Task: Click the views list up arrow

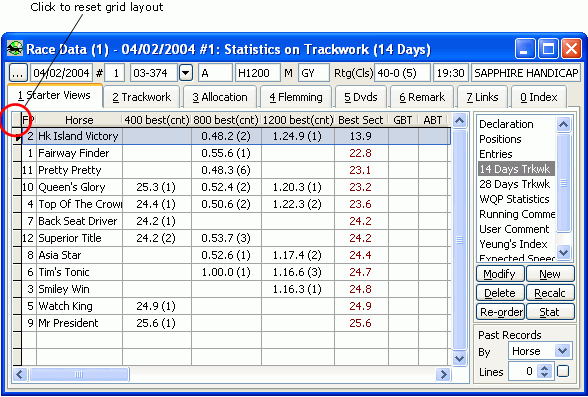Action: point(563,124)
